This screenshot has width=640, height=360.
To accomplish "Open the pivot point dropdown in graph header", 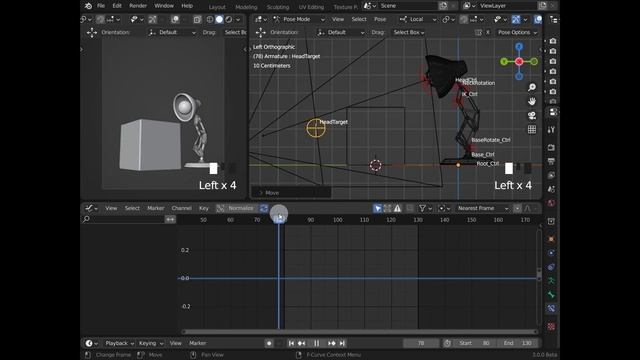I will click(444, 209).
